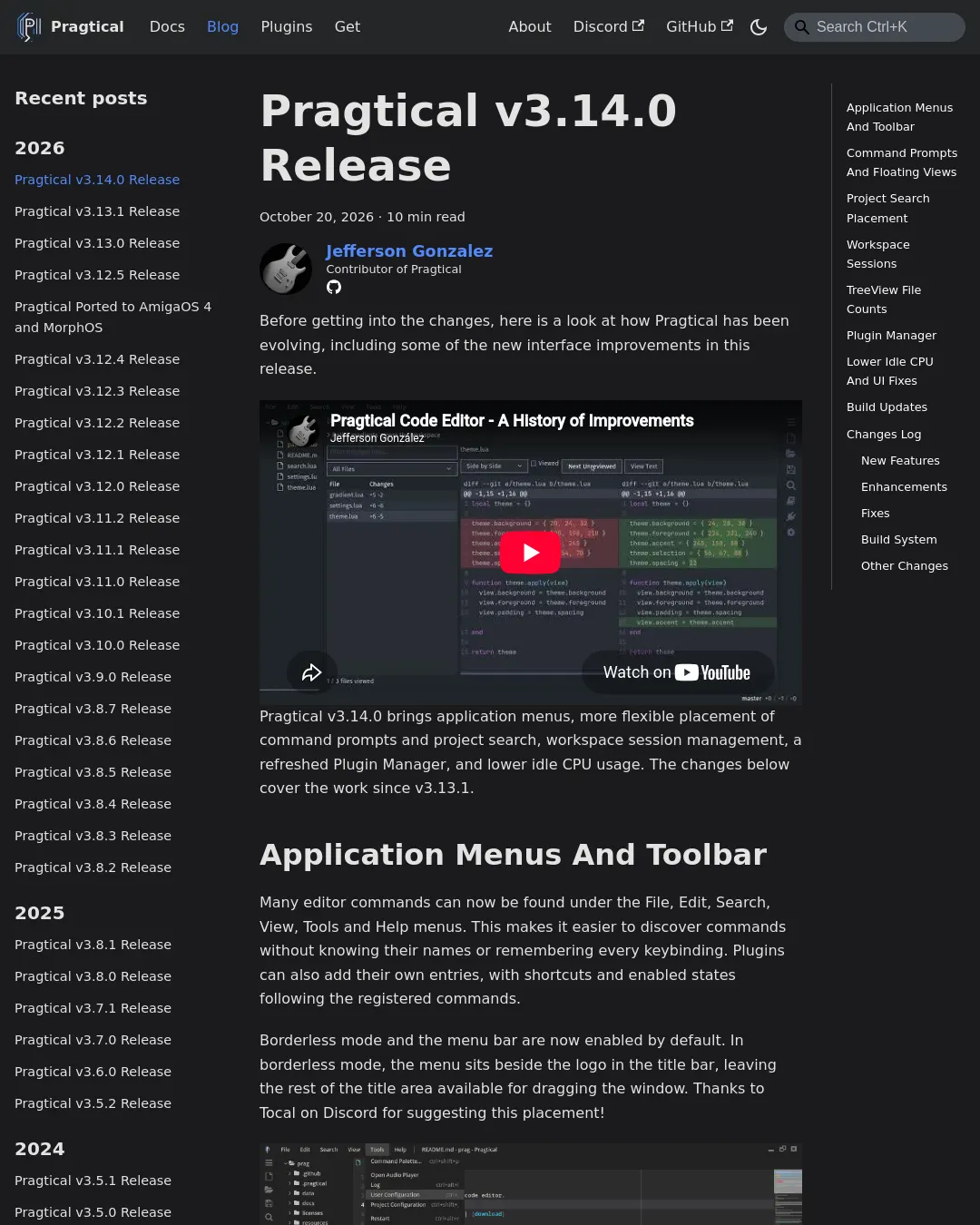Screen dimensions: 980x1225
Task: Click the menu bar screenshot image
Action: [x=531, y=1184]
